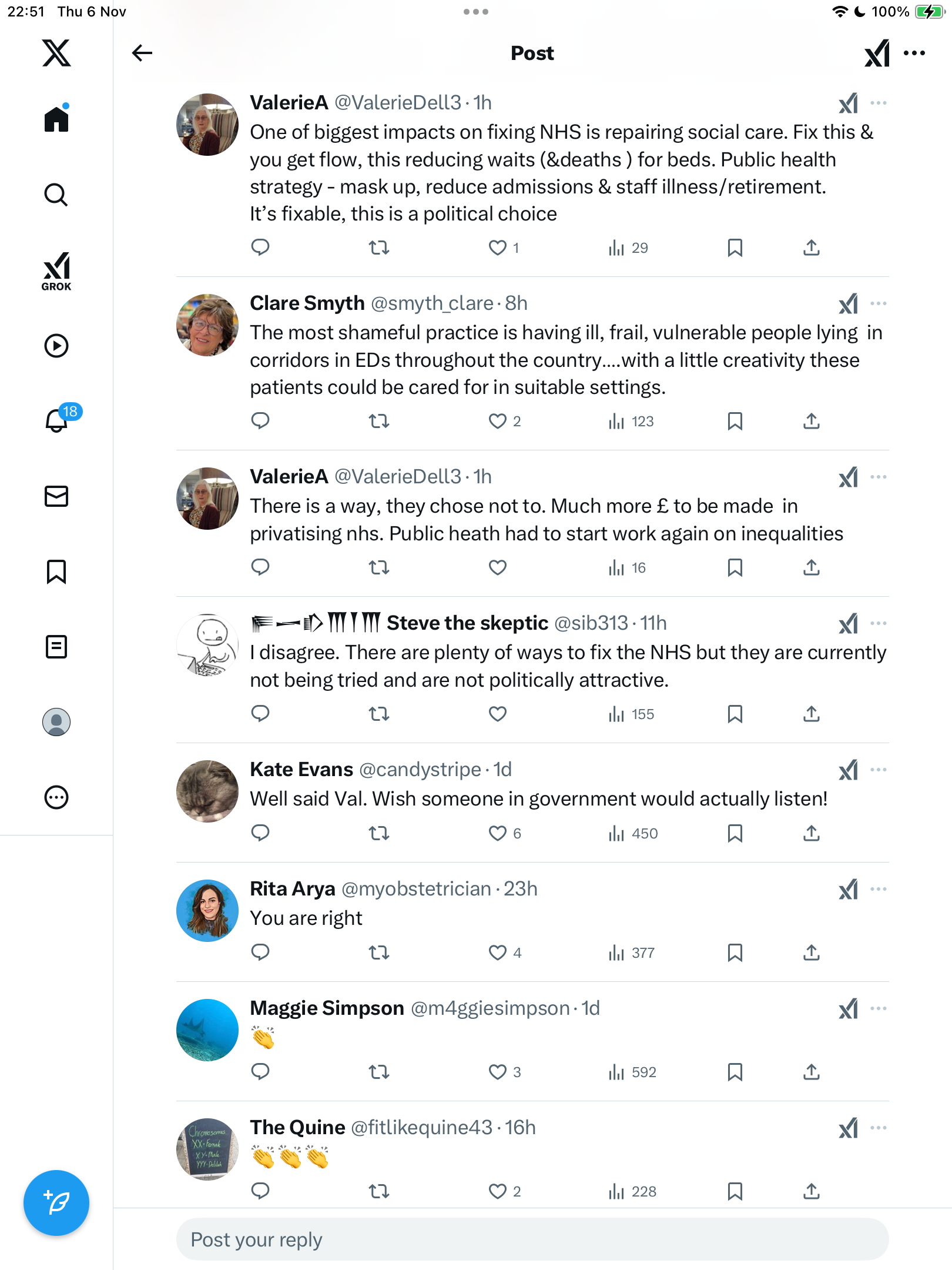Open the Search page from sidebar
952x1270 pixels.
[x=56, y=195]
